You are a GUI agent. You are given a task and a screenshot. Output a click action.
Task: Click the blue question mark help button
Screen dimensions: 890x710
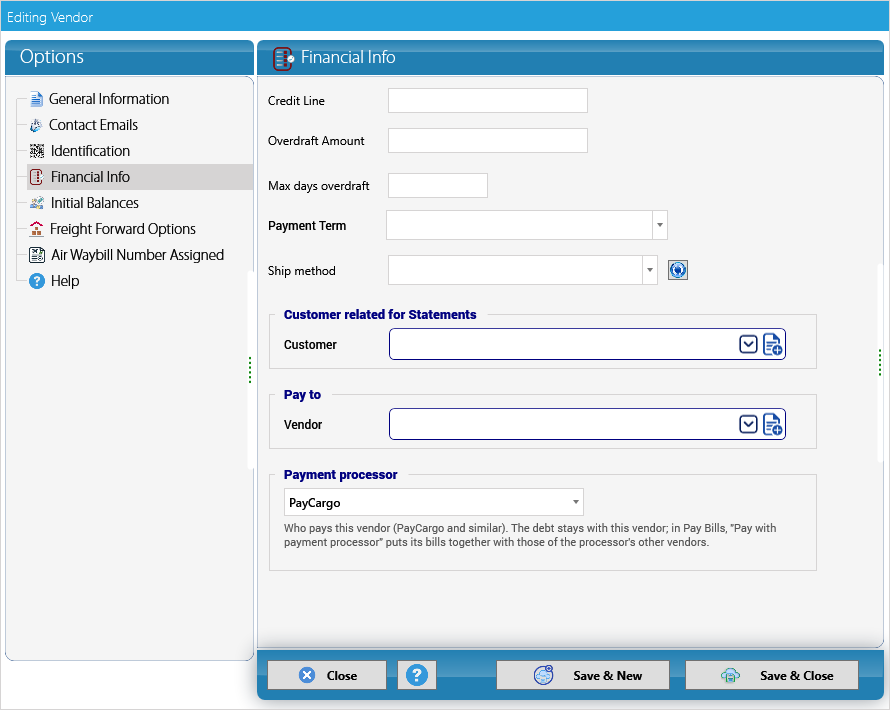[x=417, y=675]
